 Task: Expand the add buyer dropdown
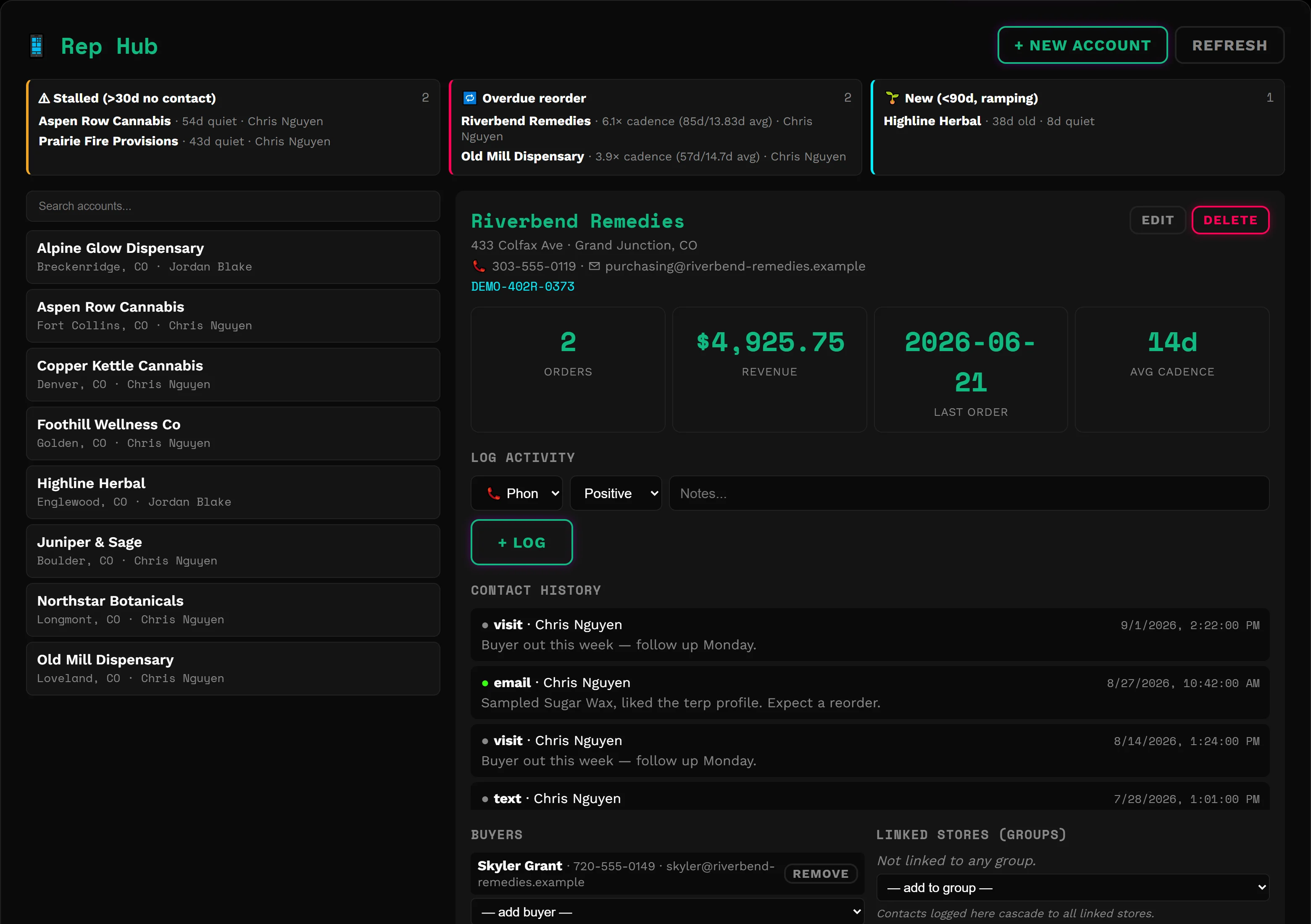click(x=667, y=911)
